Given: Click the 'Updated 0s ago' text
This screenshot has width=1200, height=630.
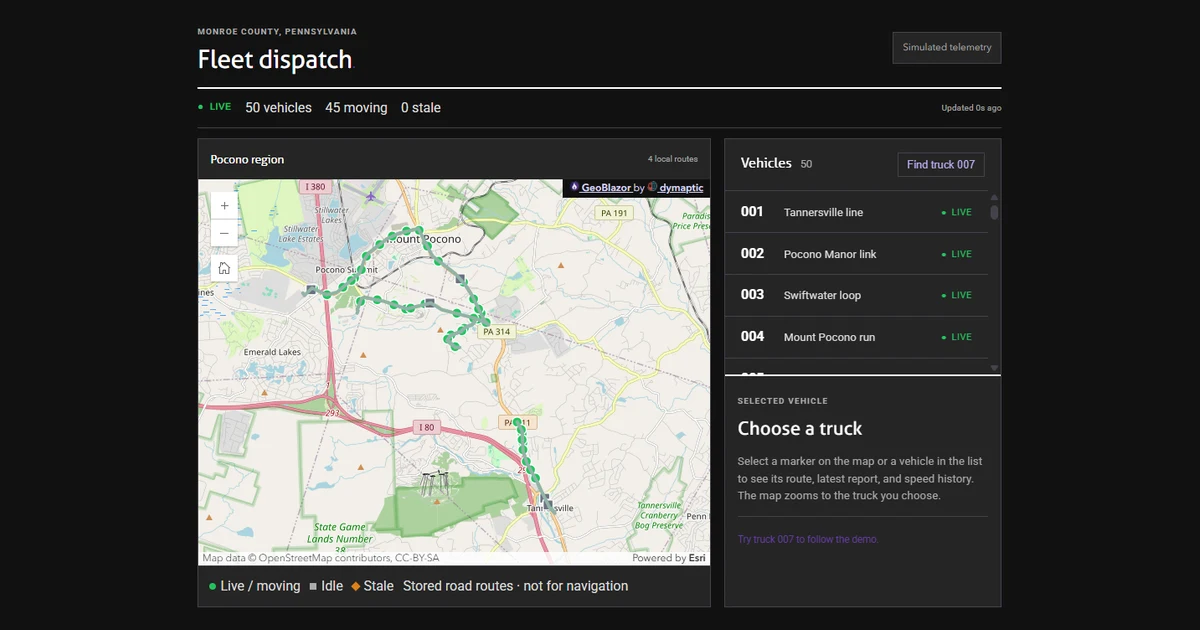Looking at the screenshot, I should pyautogui.click(x=971, y=108).
